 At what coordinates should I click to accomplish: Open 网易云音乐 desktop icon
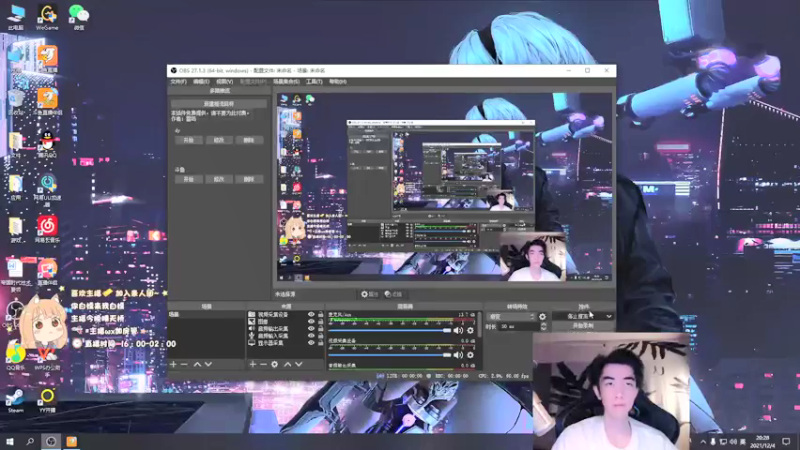point(47,229)
